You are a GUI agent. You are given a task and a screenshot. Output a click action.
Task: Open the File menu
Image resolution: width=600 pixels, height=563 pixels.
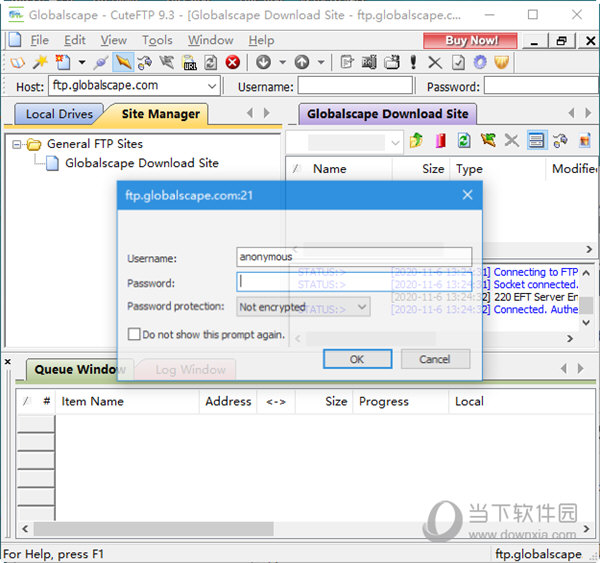click(x=39, y=40)
